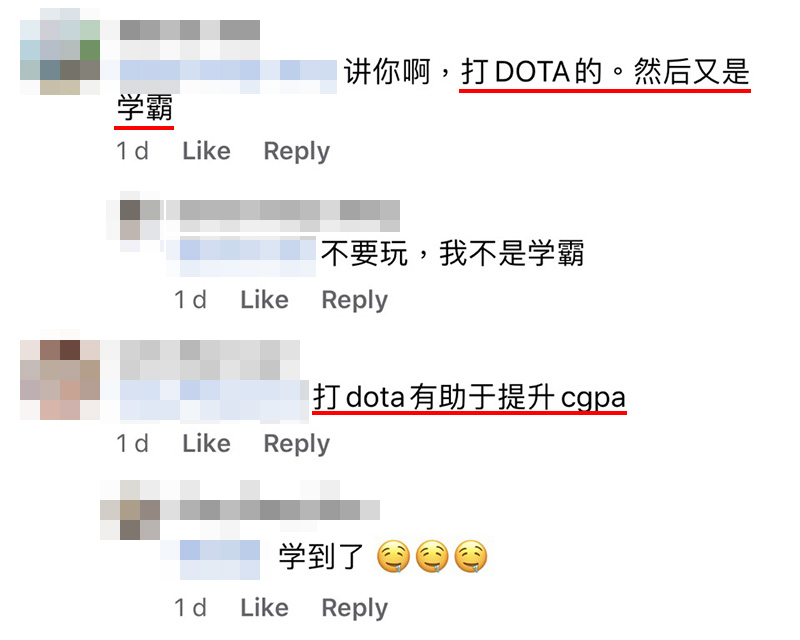800x640 pixels.
Task: Open avatar of the 学到了 replier
Action: (x=131, y=510)
